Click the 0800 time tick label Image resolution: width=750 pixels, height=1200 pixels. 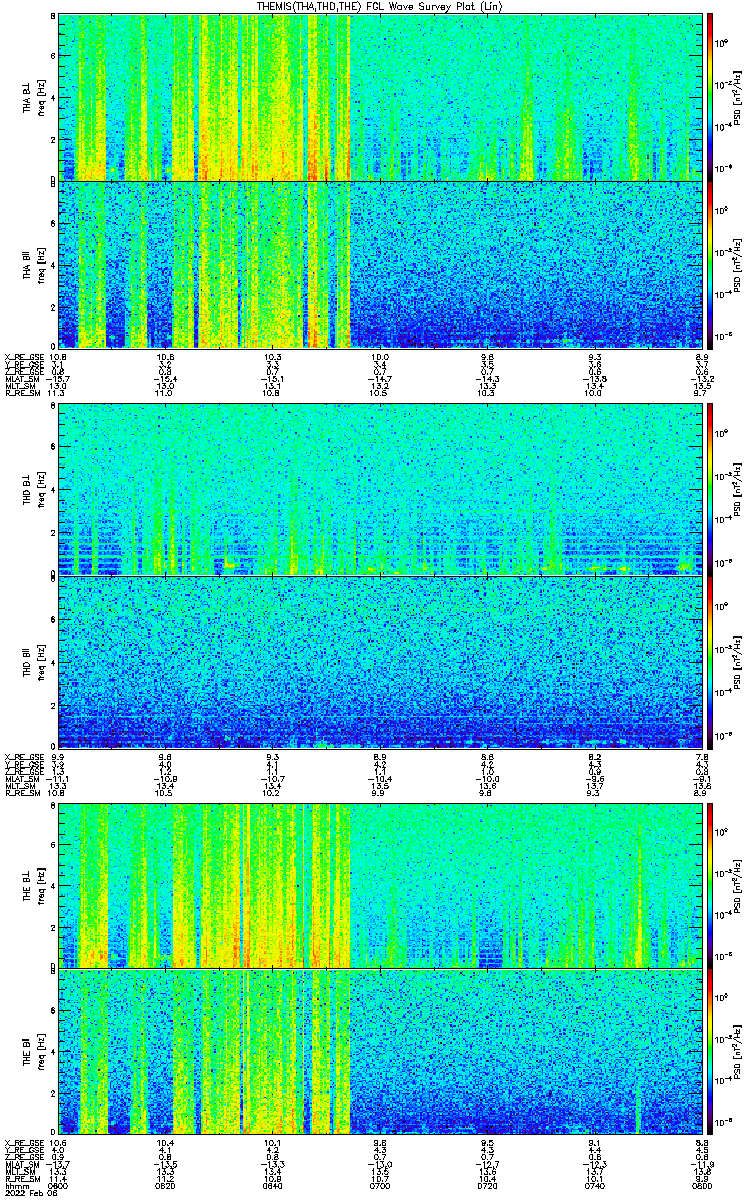pos(701,1185)
